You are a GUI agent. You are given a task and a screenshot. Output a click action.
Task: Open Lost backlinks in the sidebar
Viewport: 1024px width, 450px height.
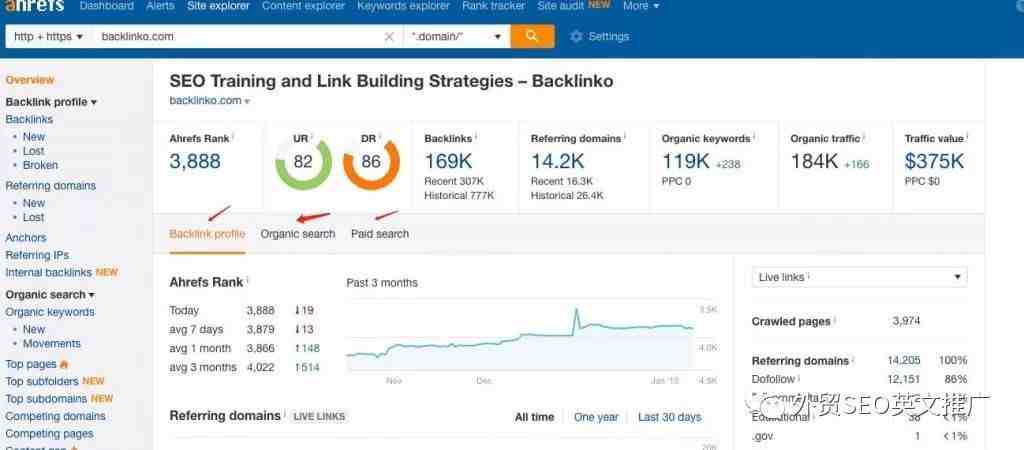tap(34, 151)
